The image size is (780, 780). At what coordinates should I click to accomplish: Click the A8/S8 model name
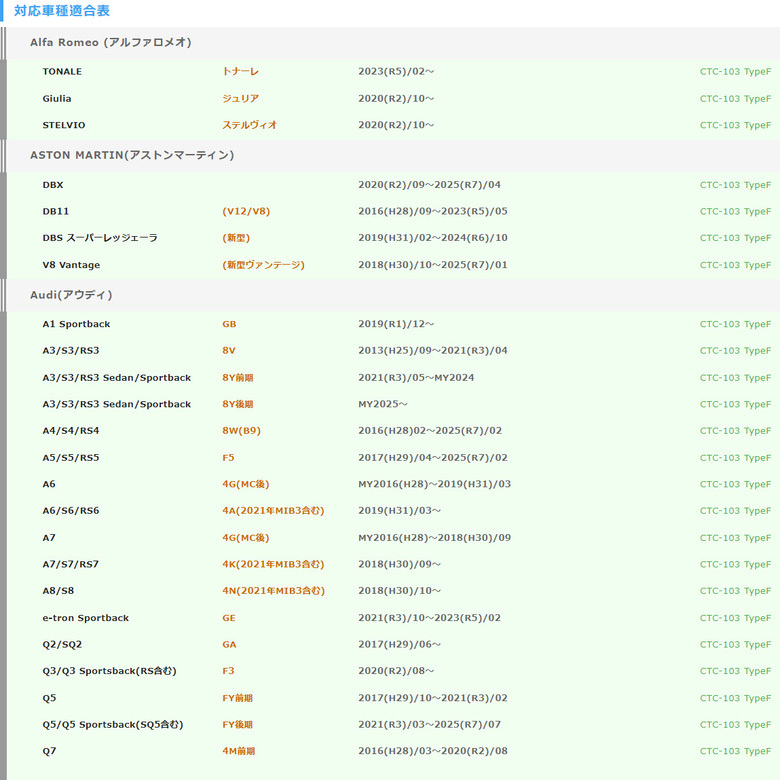pos(58,591)
